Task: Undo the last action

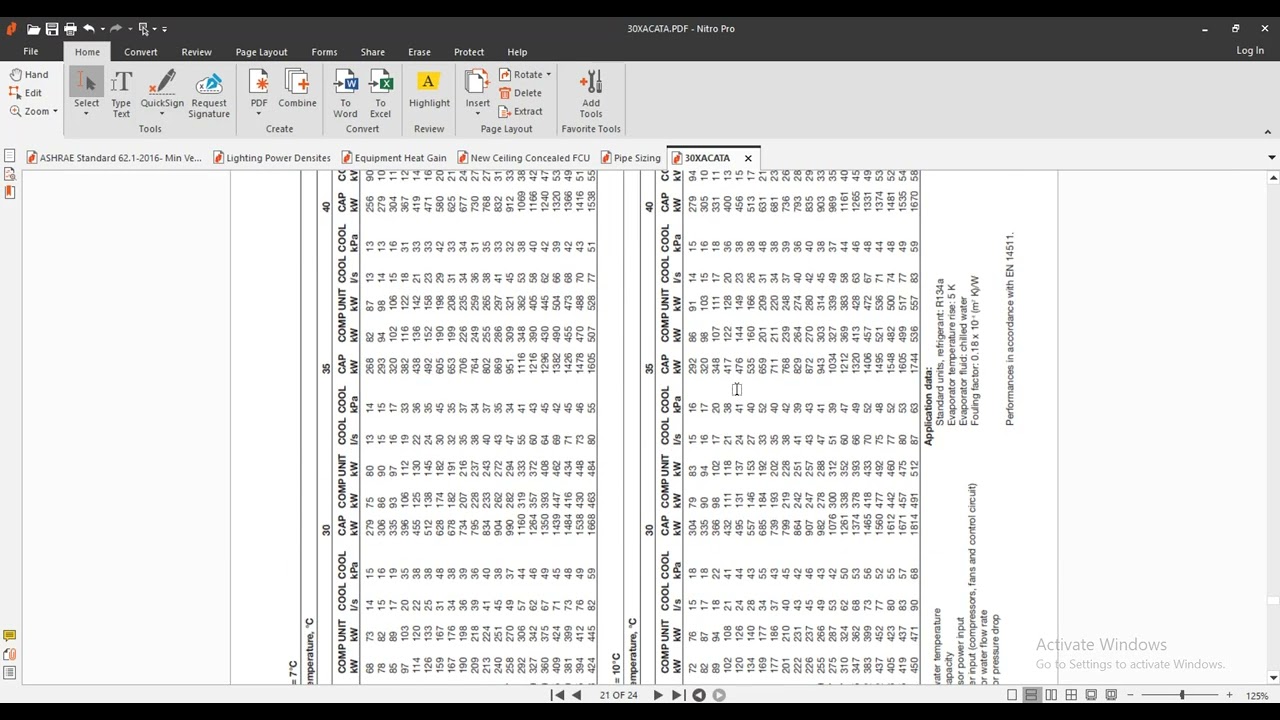Action: click(89, 29)
